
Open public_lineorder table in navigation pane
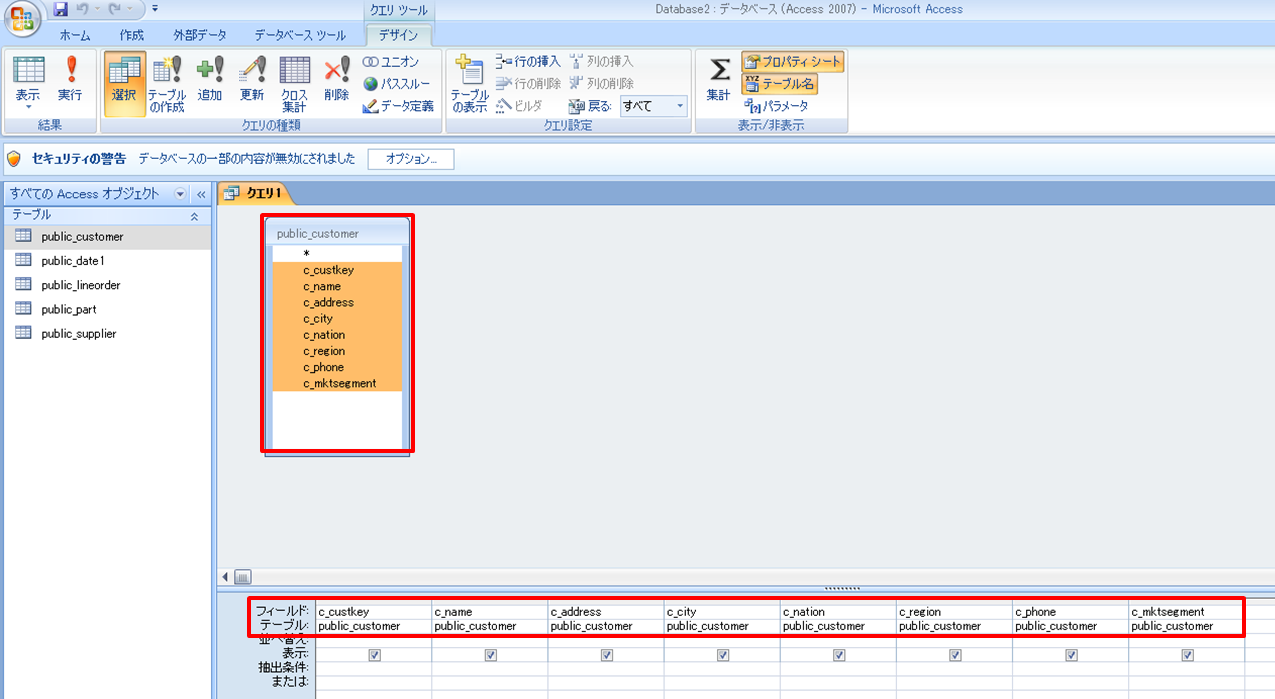pyautogui.click(x=80, y=285)
